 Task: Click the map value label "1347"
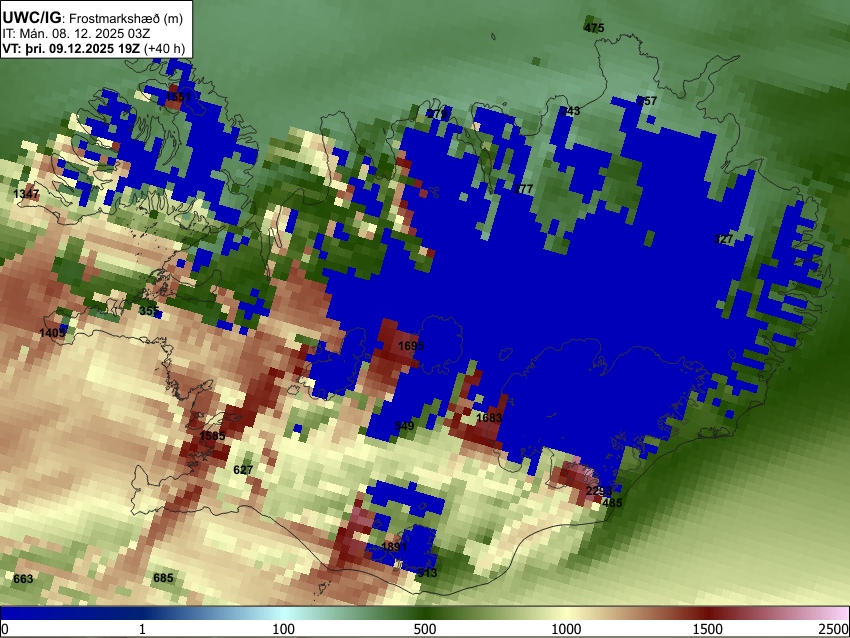click(26, 194)
